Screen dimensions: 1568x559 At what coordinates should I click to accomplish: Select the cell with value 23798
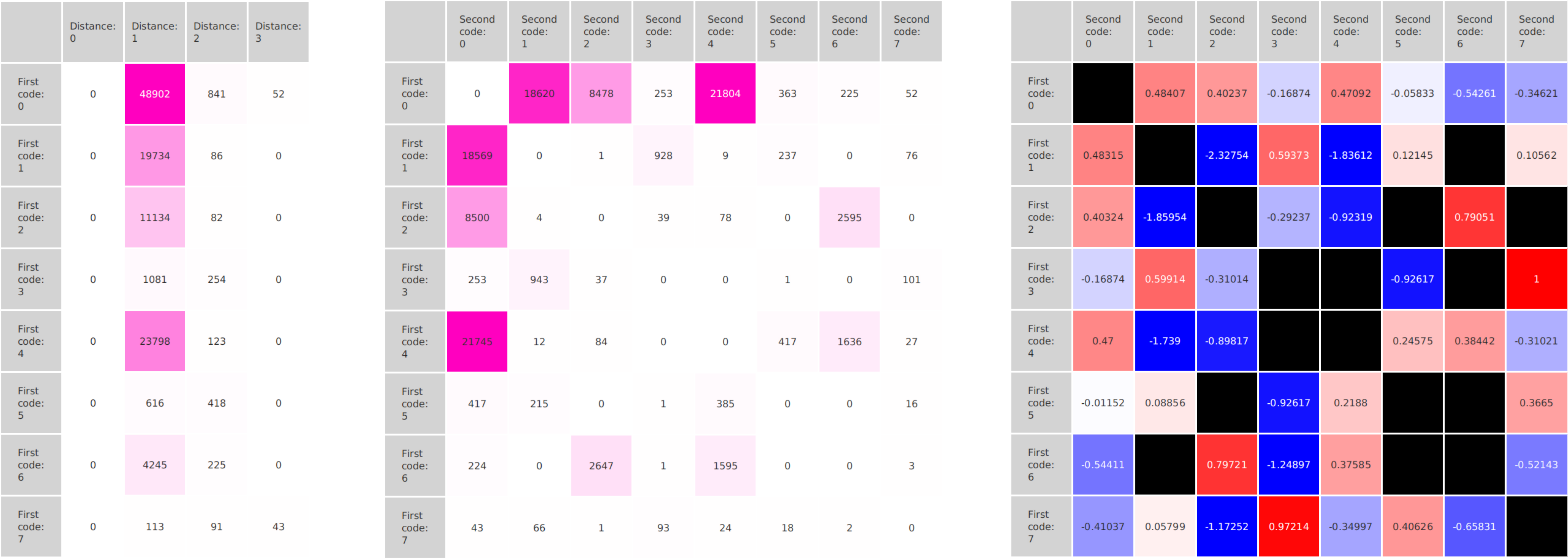point(155,341)
